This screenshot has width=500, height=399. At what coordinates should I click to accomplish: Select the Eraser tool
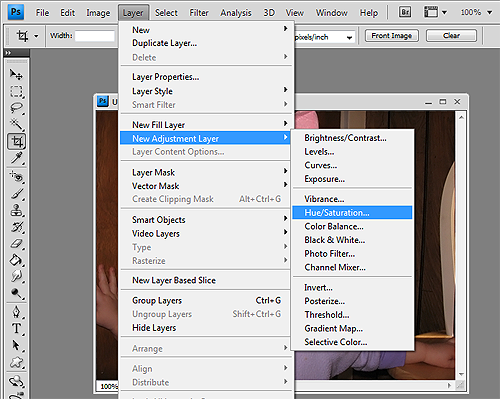[x=16, y=244]
